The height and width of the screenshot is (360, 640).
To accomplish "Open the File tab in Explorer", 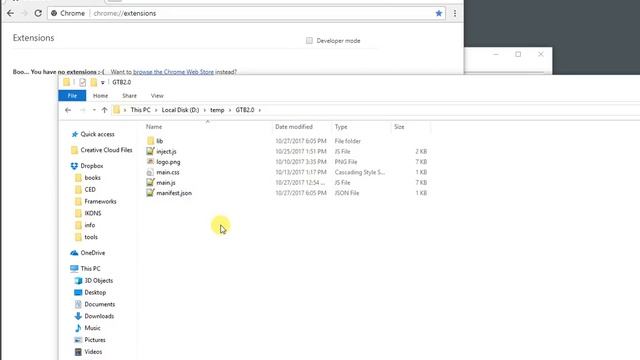I will [x=72, y=96].
